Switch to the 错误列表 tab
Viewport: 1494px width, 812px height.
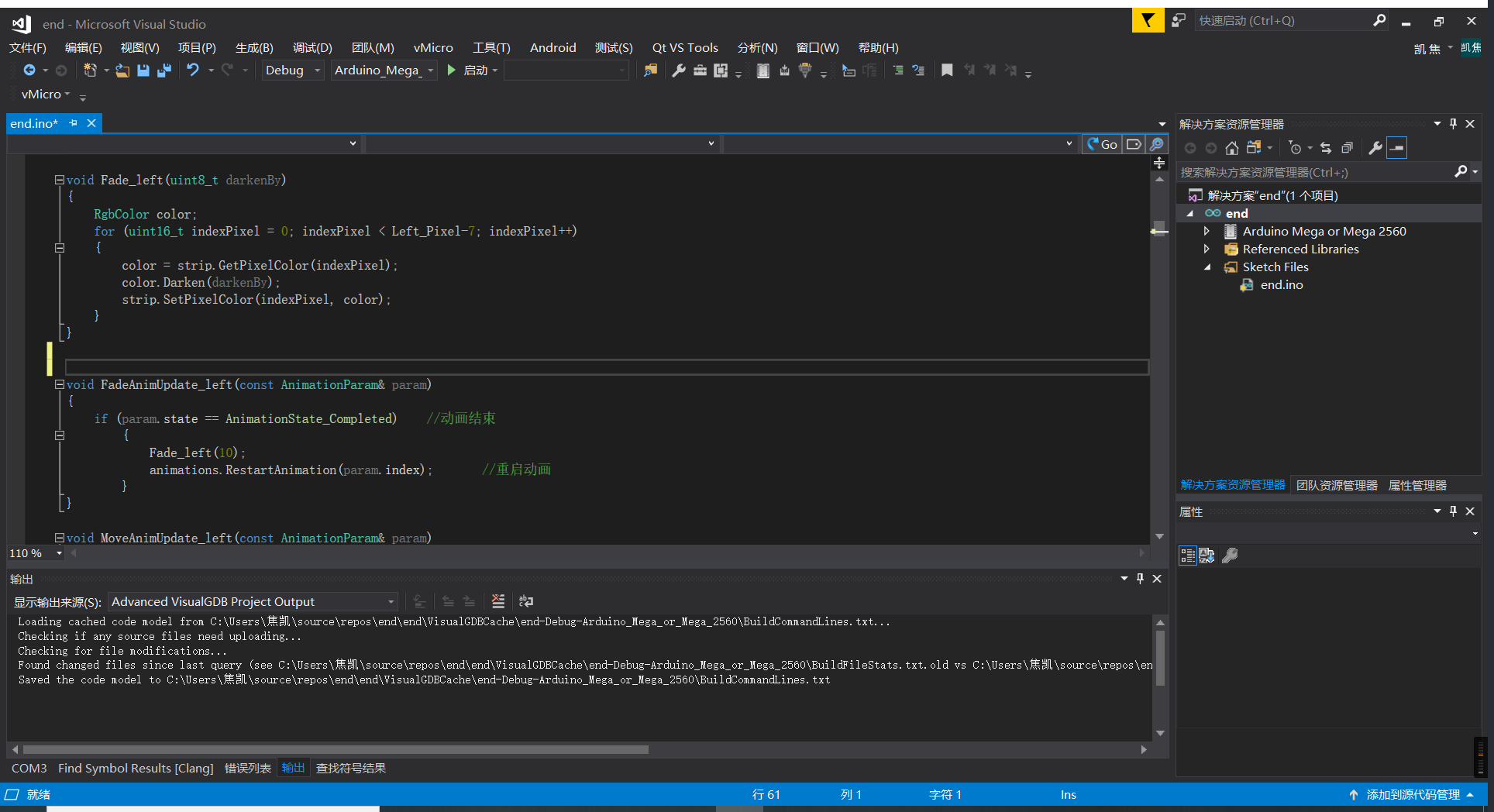click(248, 768)
